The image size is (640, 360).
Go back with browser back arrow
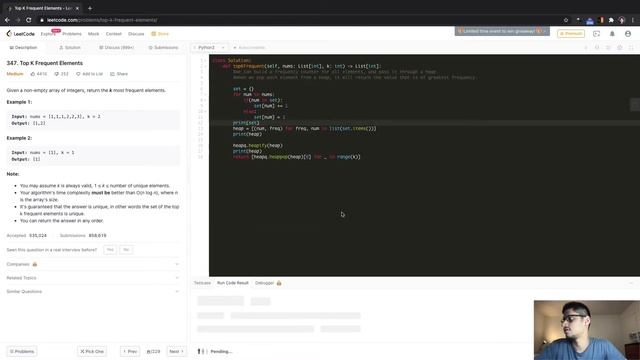tap(7, 20)
